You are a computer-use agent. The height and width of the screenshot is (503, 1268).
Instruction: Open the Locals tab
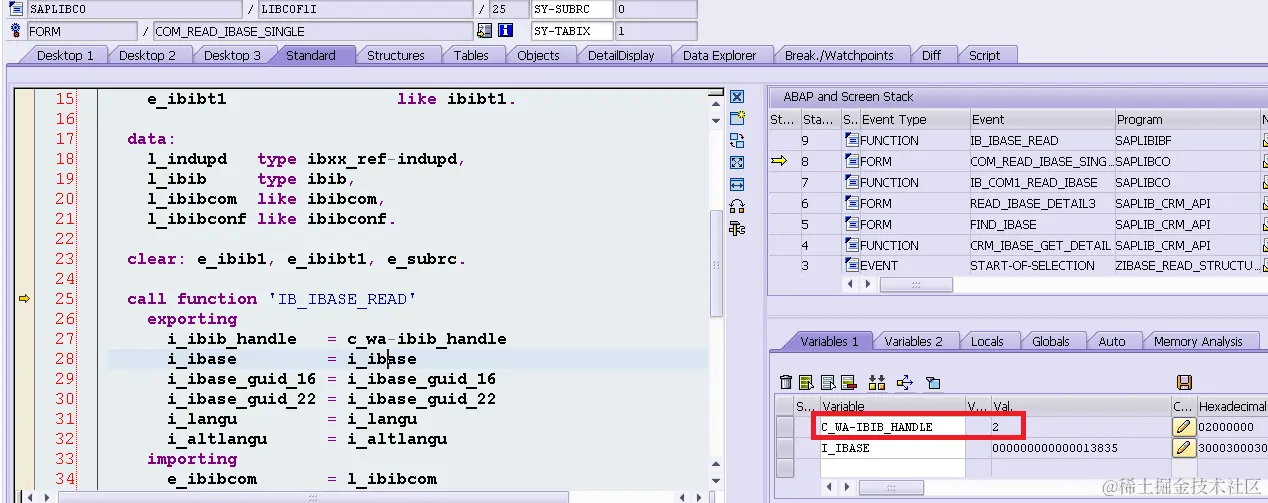coord(987,342)
